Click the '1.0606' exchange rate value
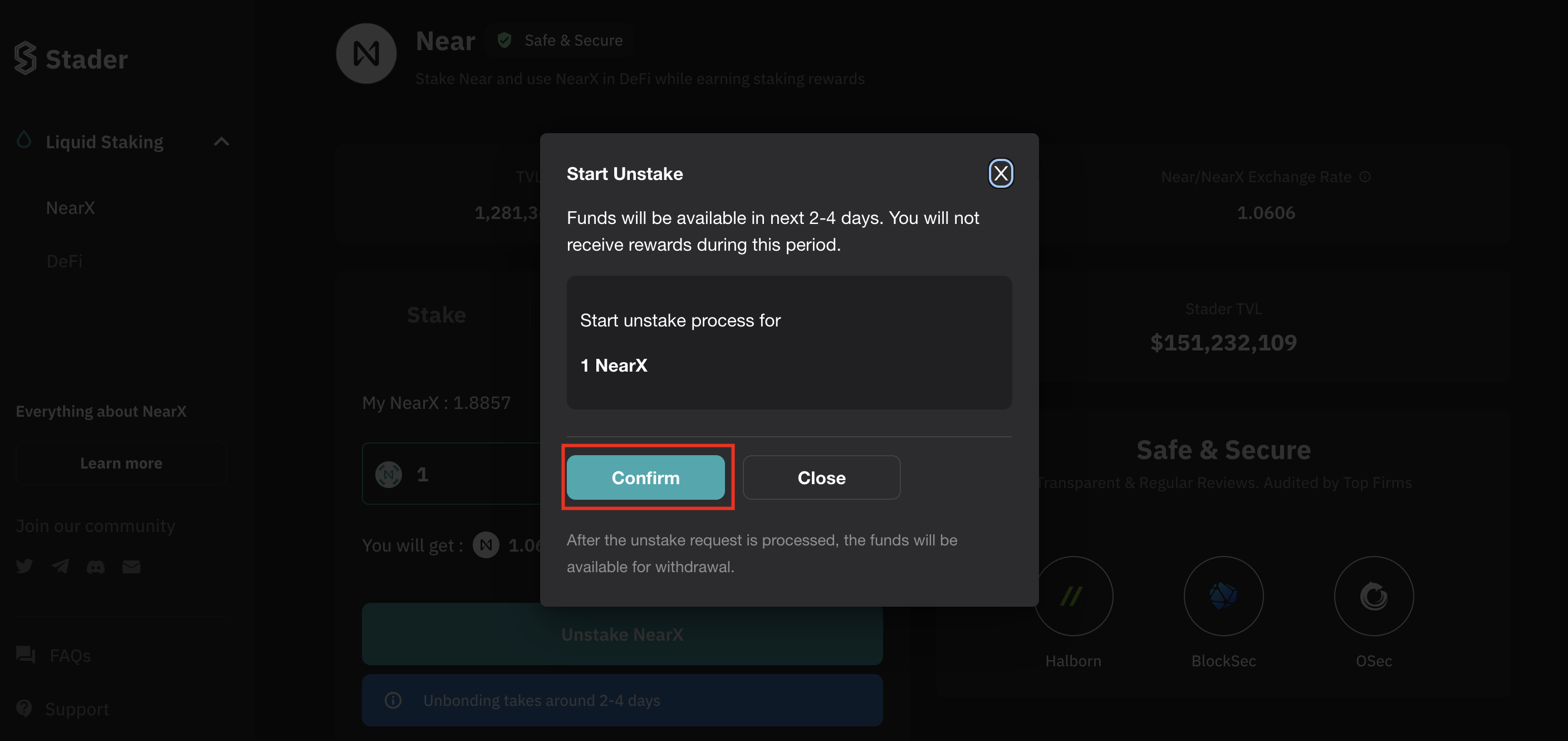The height and width of the screenshot is (741, 1568). point(1266,212)
